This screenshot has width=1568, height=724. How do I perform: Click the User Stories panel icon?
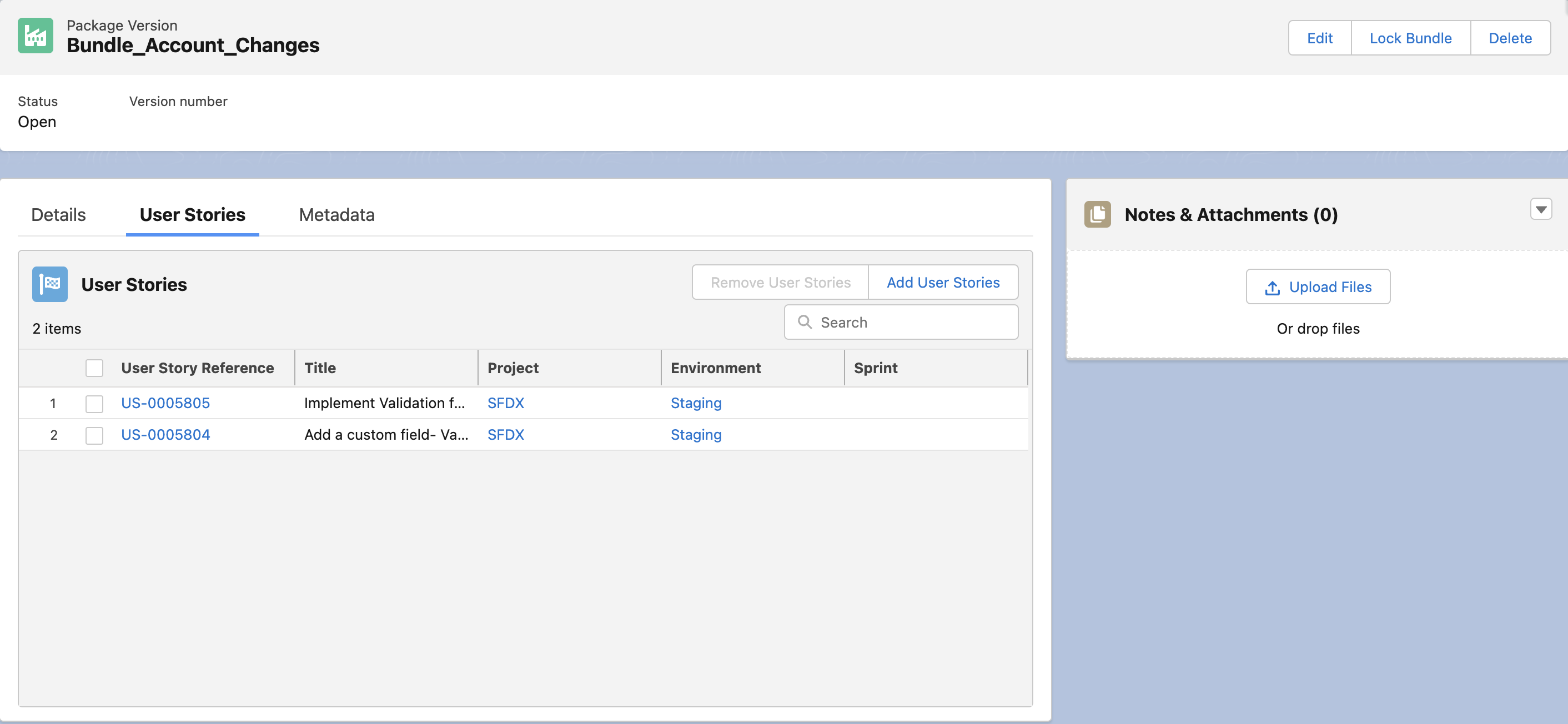(x=51, y=284)
